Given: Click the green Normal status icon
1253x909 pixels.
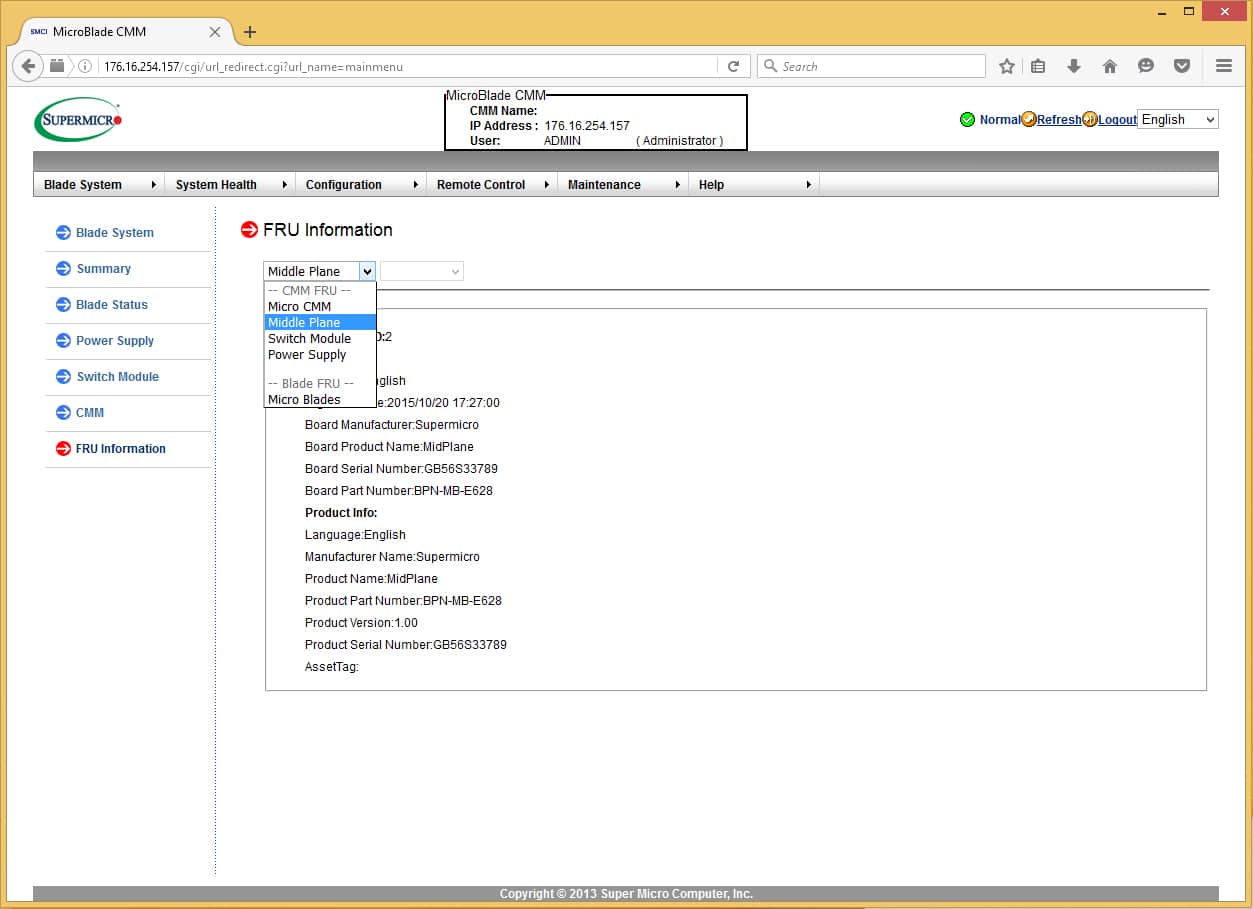Looking at the screenshot, I should click(x=967, y=120).
